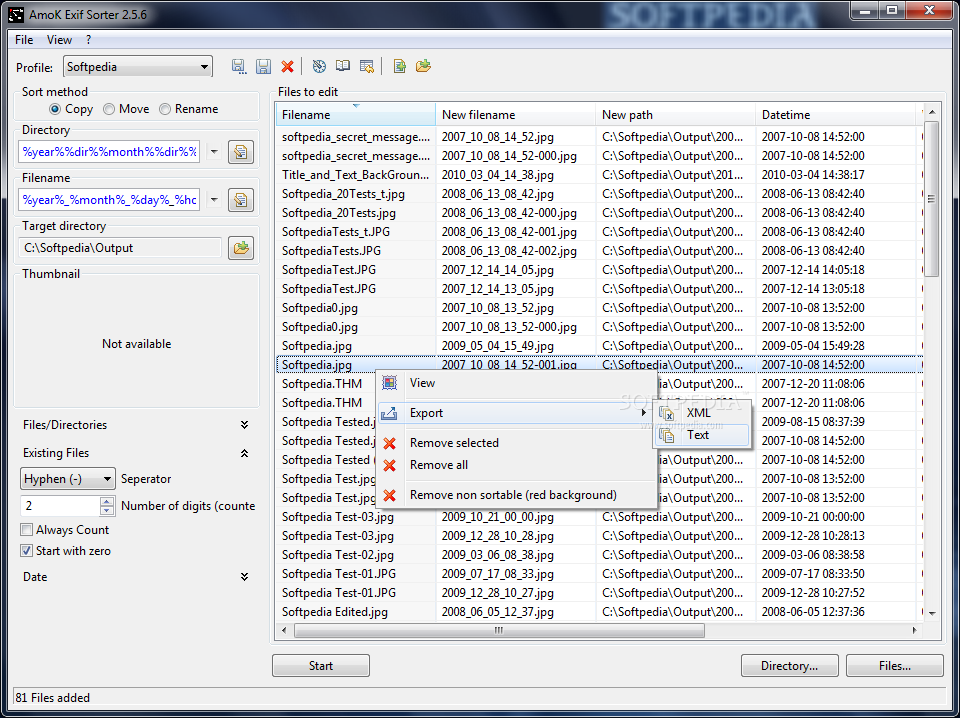Delete profile with red X toolbar icon
960x718 pixels.
(287, 67)
